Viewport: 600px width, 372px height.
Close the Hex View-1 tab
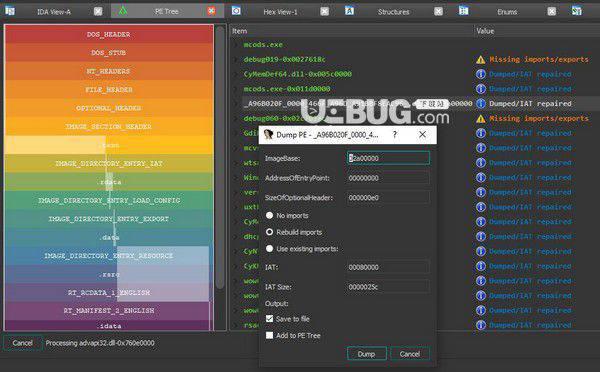pos(324,11)
